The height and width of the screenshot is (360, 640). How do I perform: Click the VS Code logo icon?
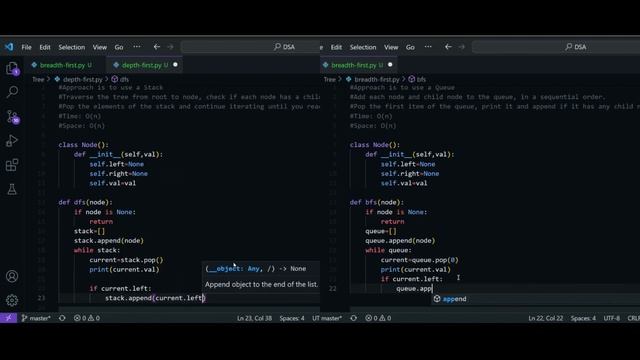[x=9, y=47]
